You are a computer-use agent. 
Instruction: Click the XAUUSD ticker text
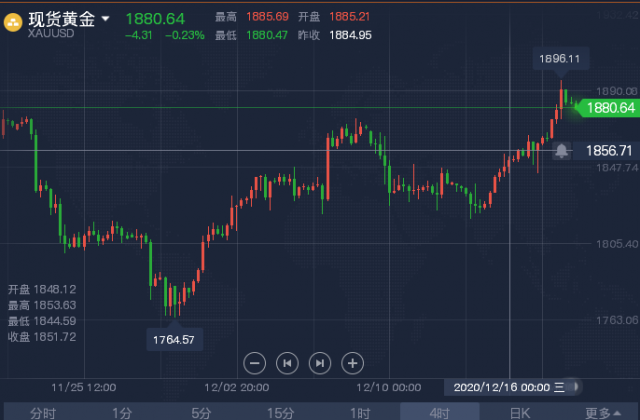click(x=51, y=33)
